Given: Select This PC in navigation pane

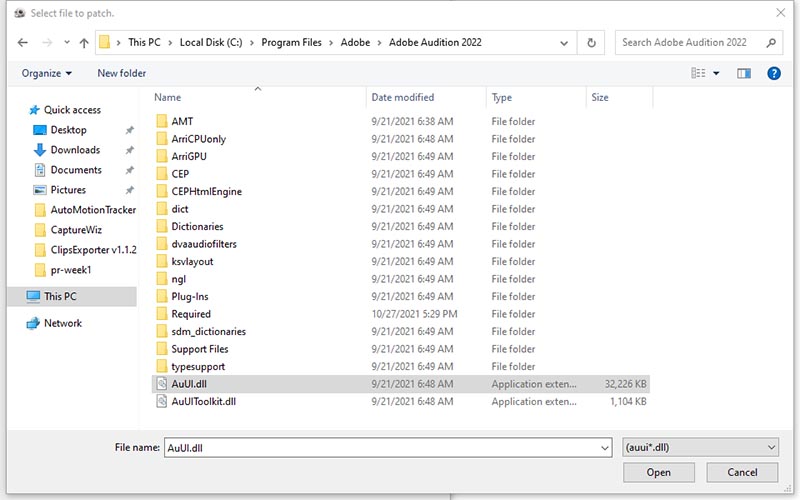Looking at the screenshot, I should coord(60,296).
